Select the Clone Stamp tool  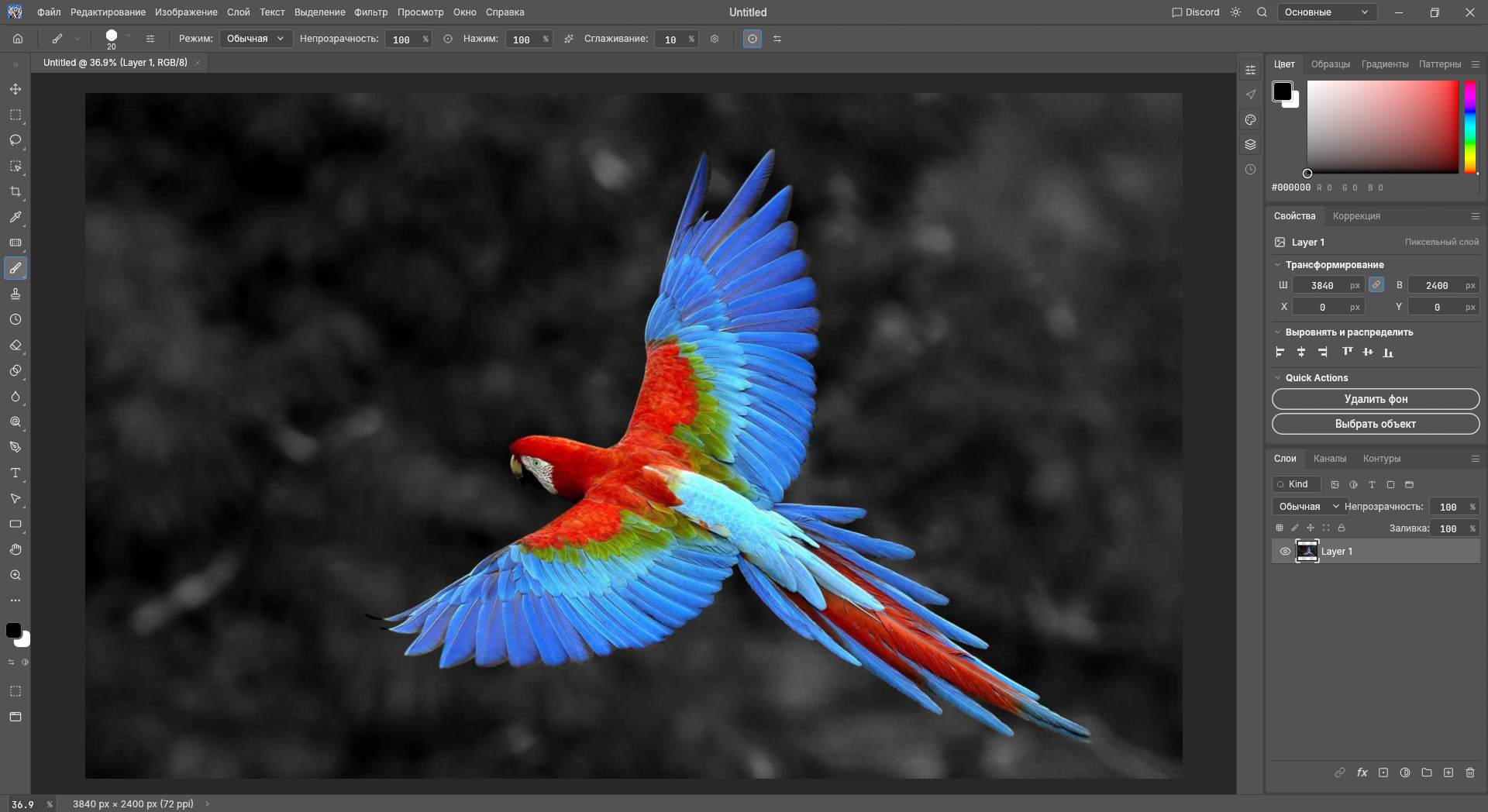pos(15,294)
